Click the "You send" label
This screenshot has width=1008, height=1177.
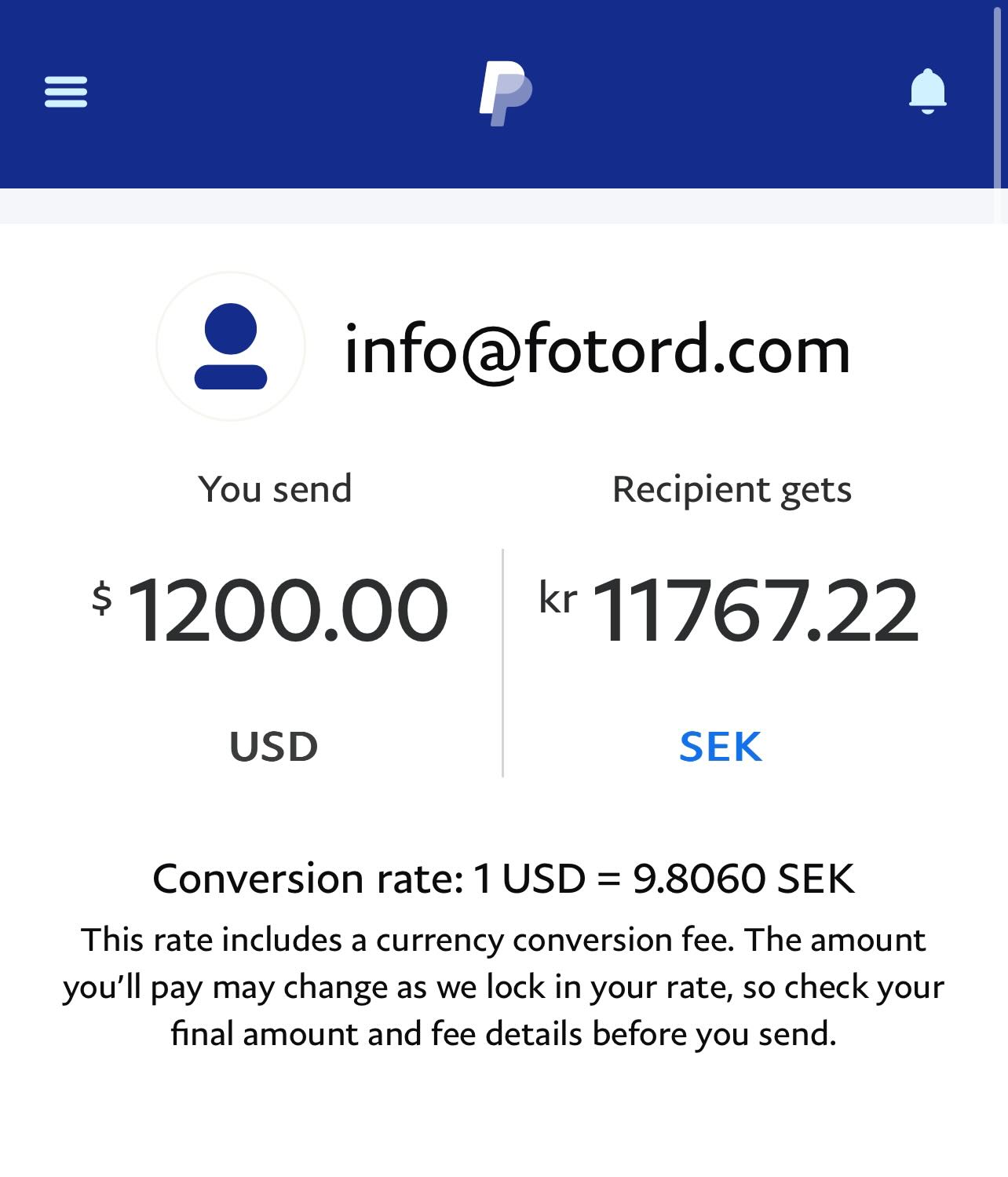click(275, 489)
